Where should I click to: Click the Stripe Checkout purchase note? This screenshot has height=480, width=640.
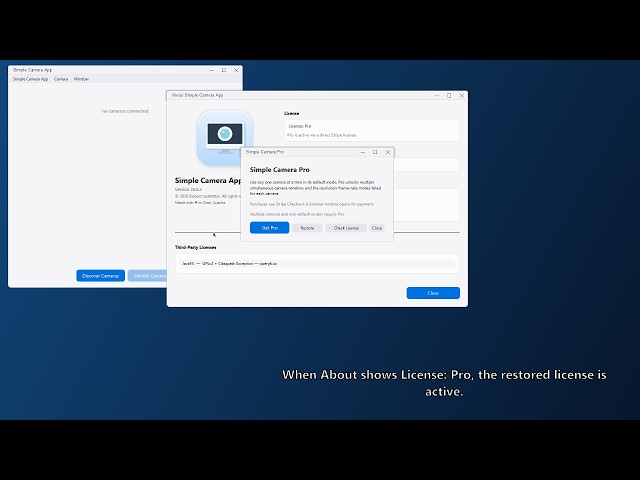pyautogui.click(x=311, y=204)
